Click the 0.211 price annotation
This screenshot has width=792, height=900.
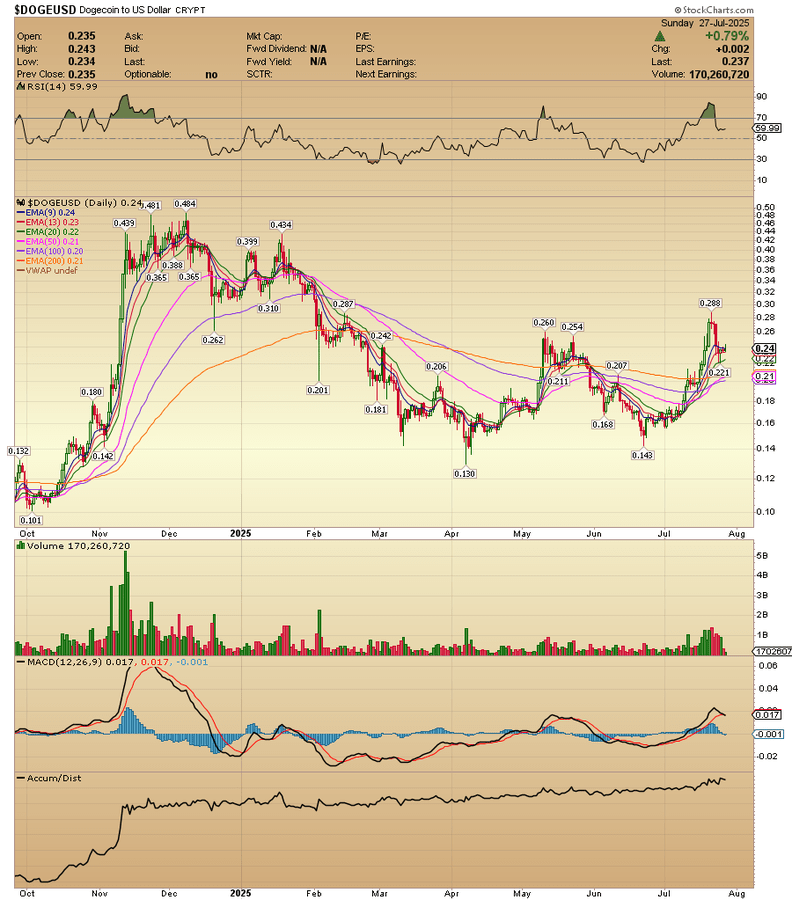coord(558,381)
